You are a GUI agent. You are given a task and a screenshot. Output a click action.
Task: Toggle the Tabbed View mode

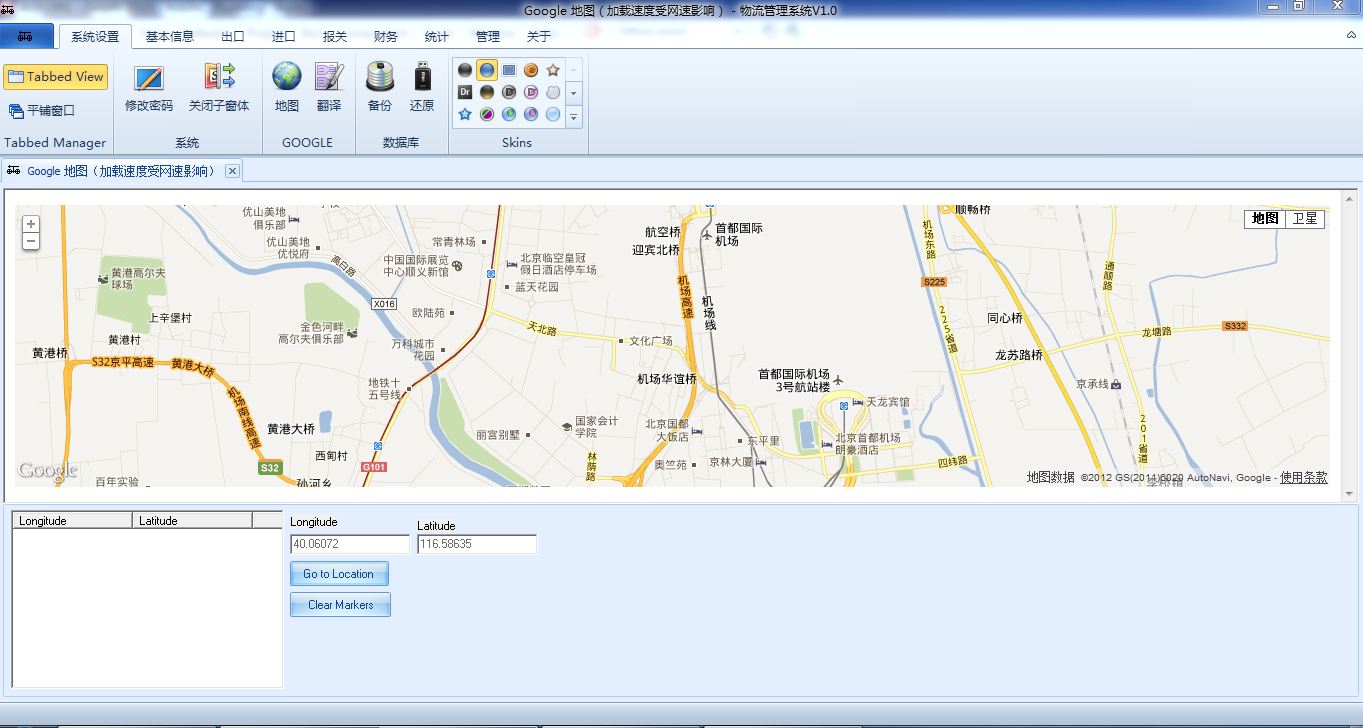(56, 77)
